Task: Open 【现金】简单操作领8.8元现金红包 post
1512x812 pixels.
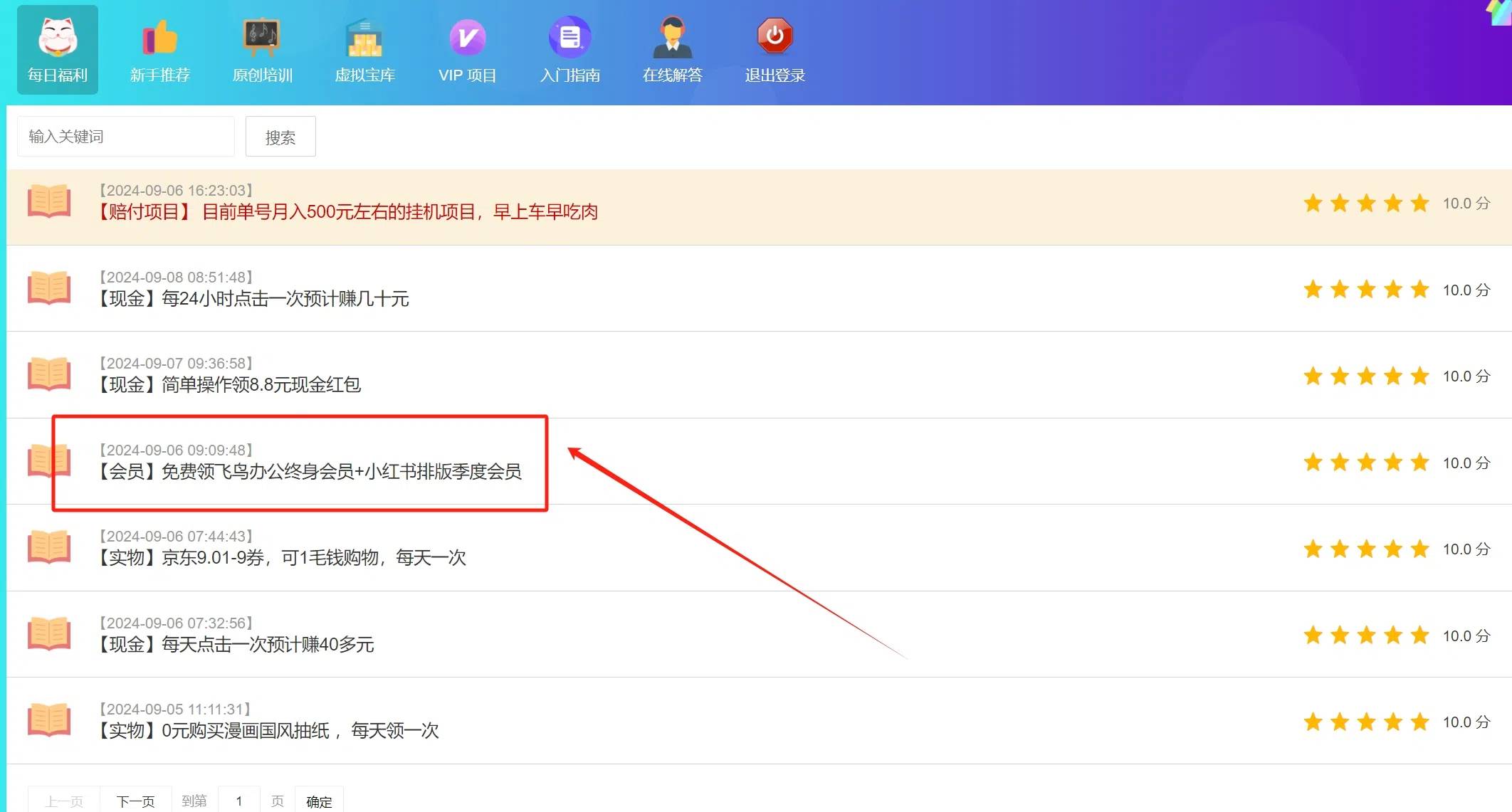Action: 229,385
